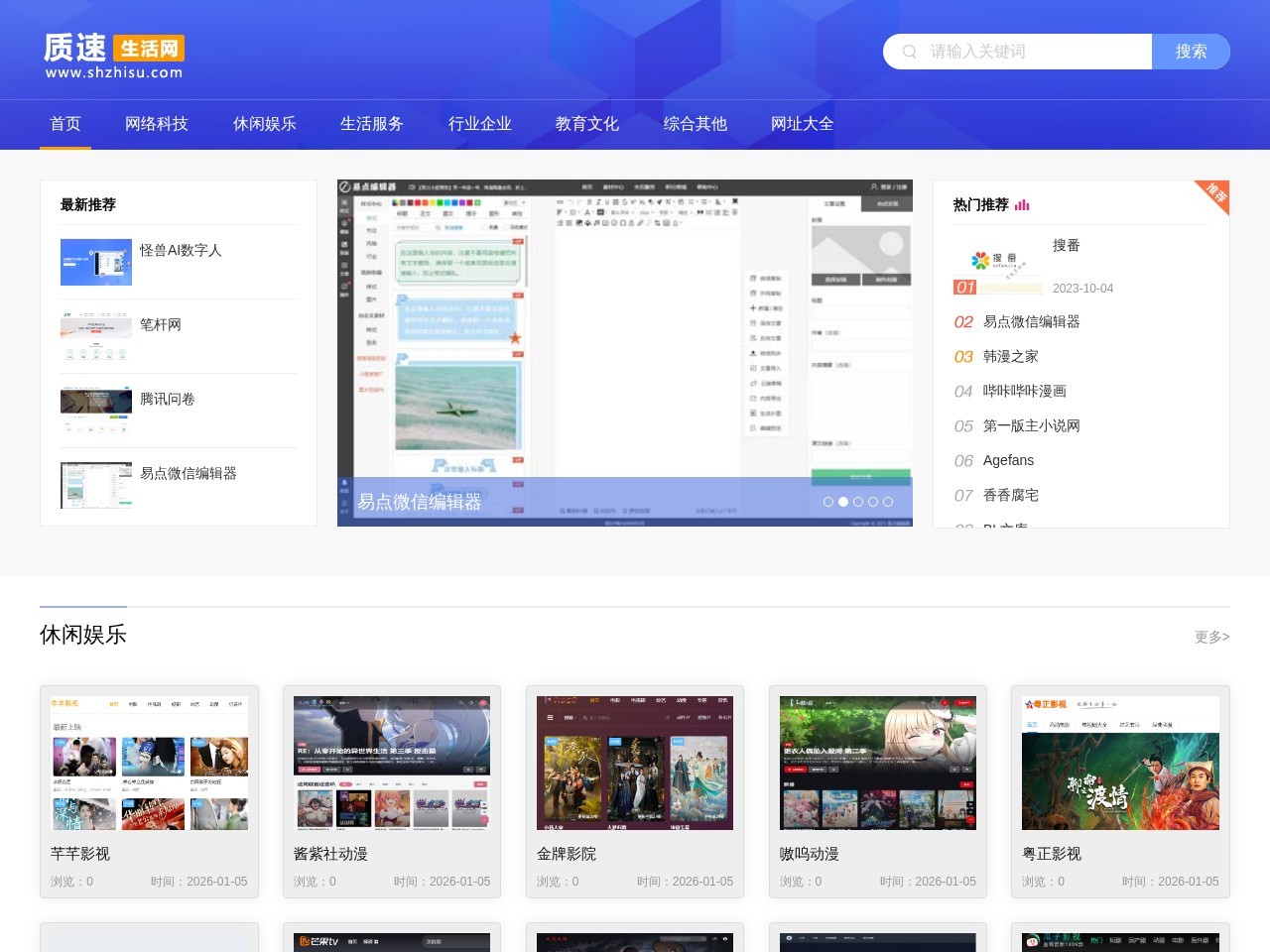The image size is (1270, 952).
Task: Switch to the 网址大全 section
Action: coord(801,124)
